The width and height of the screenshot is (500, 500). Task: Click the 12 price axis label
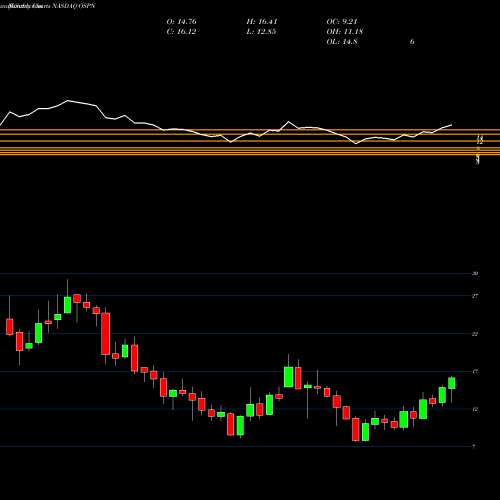476,409
